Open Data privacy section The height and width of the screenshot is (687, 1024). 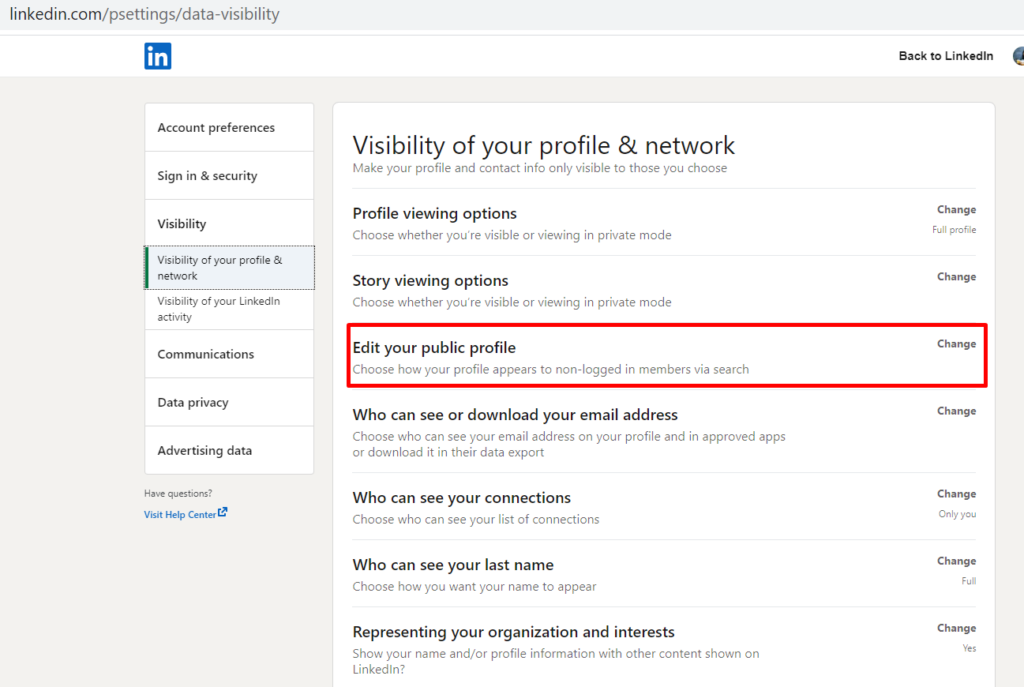click(229, 402)
